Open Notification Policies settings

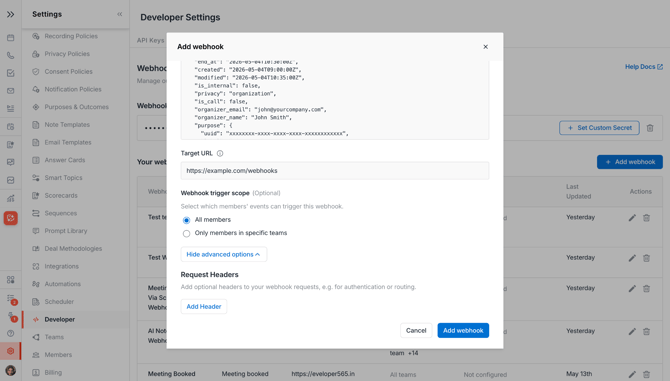click(73, 89)
